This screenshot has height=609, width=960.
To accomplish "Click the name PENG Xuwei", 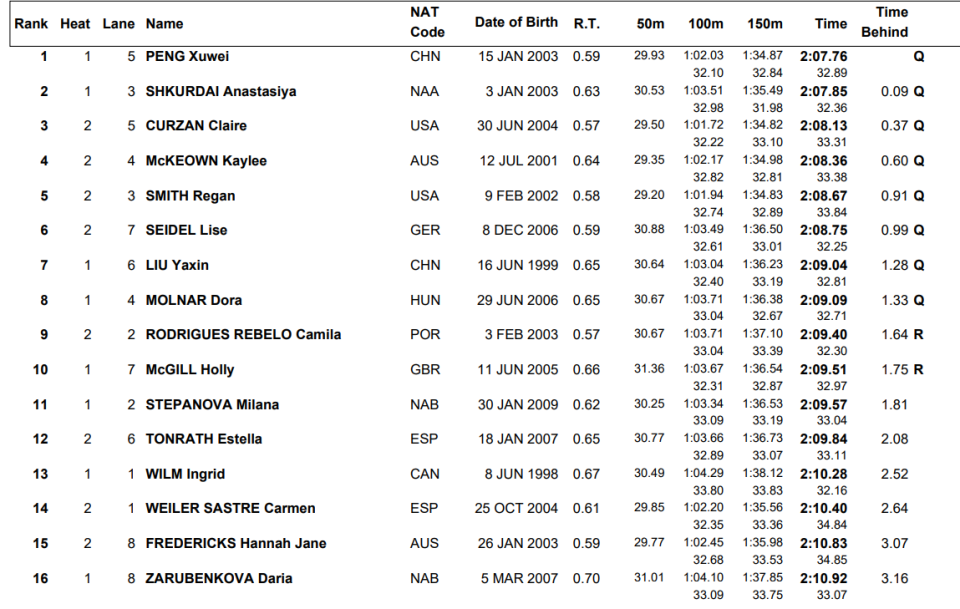I will click(x=187, y=56).
